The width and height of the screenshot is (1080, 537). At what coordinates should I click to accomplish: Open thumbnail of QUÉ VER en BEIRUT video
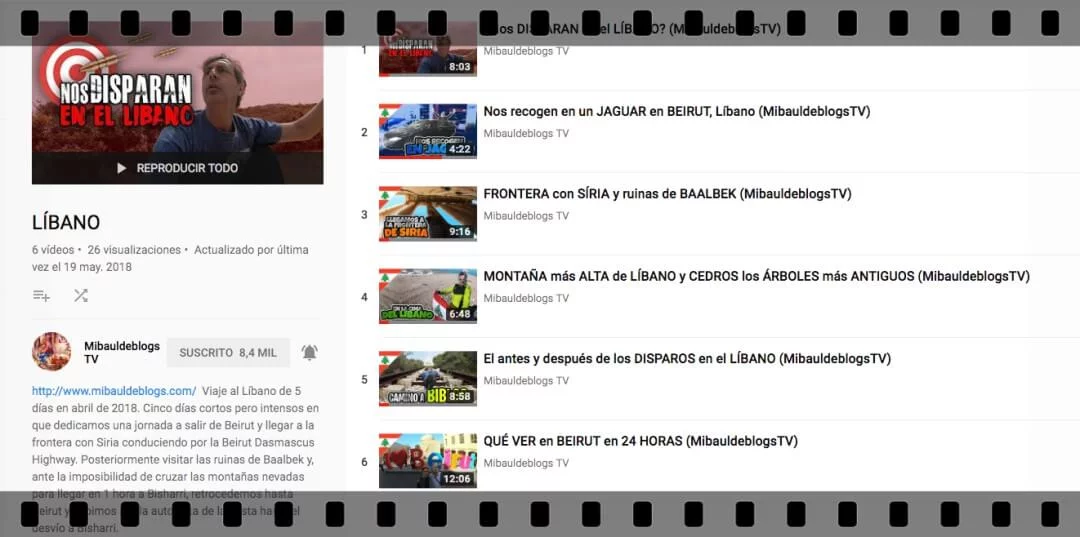tap(428, 461)
